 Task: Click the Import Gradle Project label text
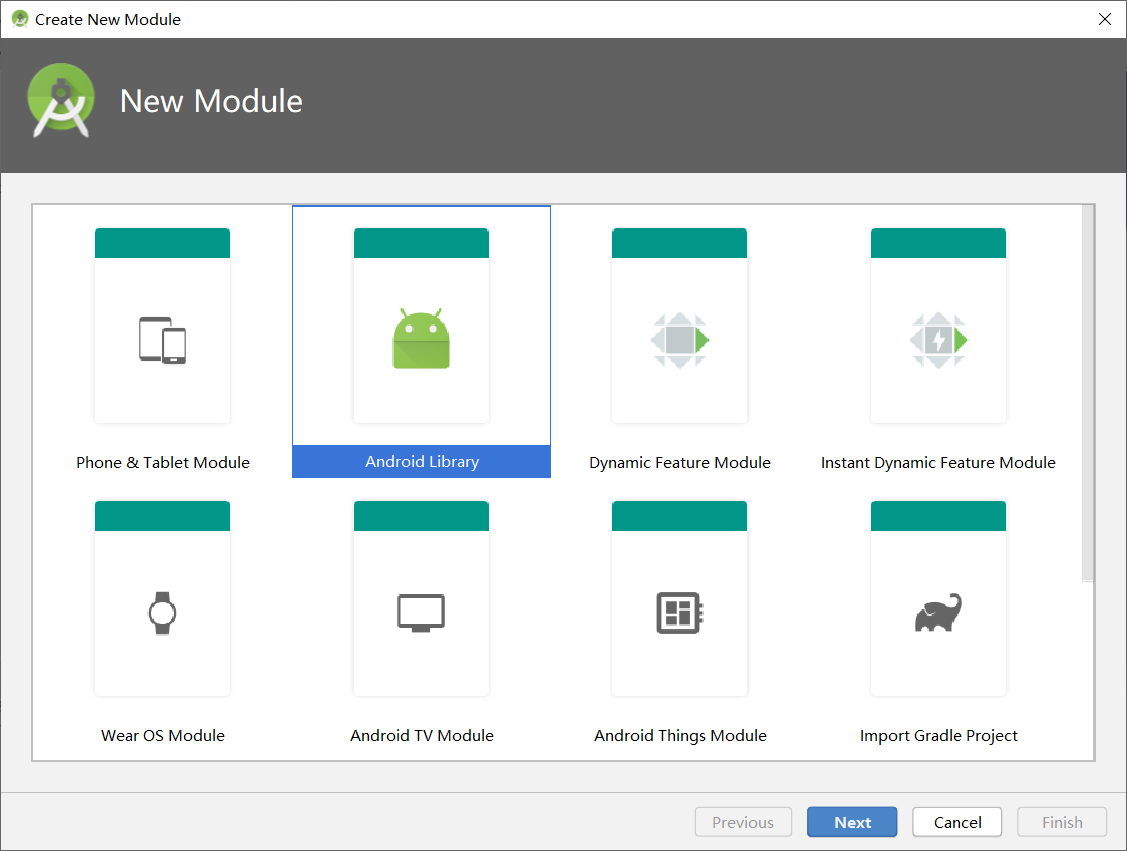(x=938, y=735)
